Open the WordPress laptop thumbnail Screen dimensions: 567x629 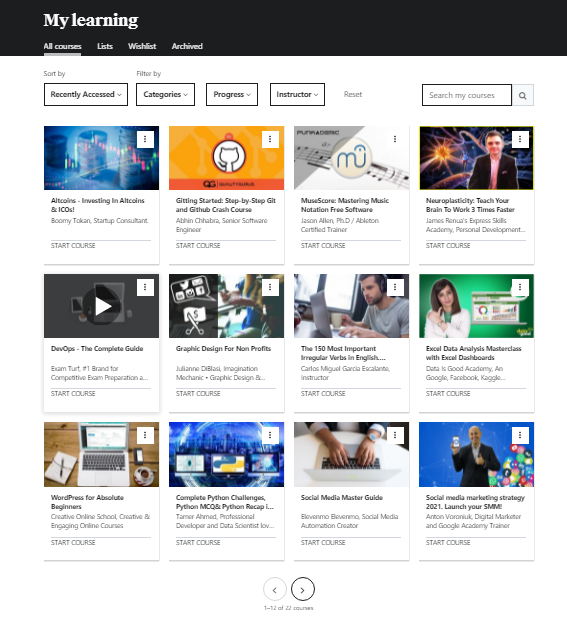pyautogui.click(x=102, y=455)
